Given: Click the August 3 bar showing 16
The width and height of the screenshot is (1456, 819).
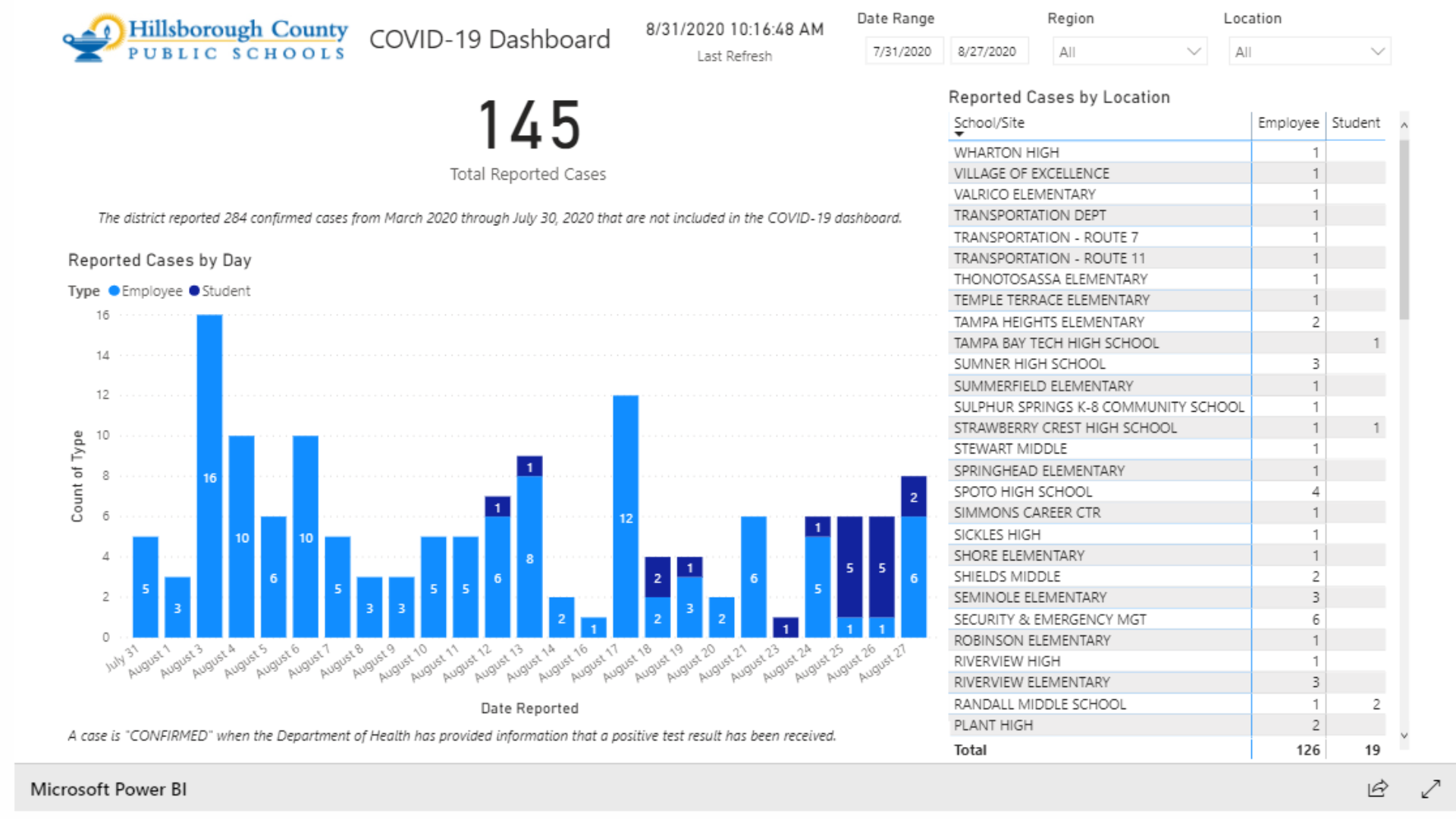Looking at the screenshot, I should 209,476.
